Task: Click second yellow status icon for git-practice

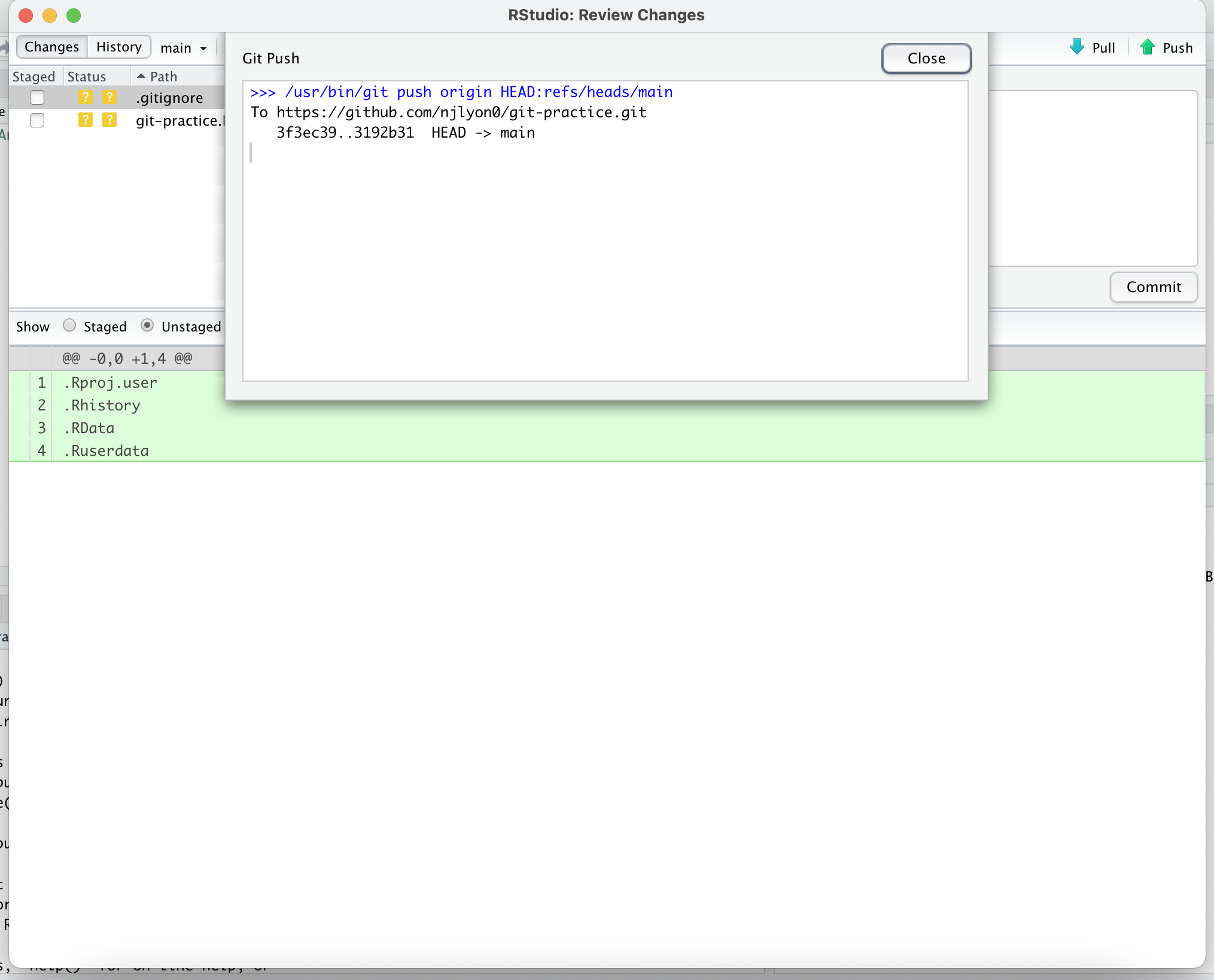Action: click(109, 120)
